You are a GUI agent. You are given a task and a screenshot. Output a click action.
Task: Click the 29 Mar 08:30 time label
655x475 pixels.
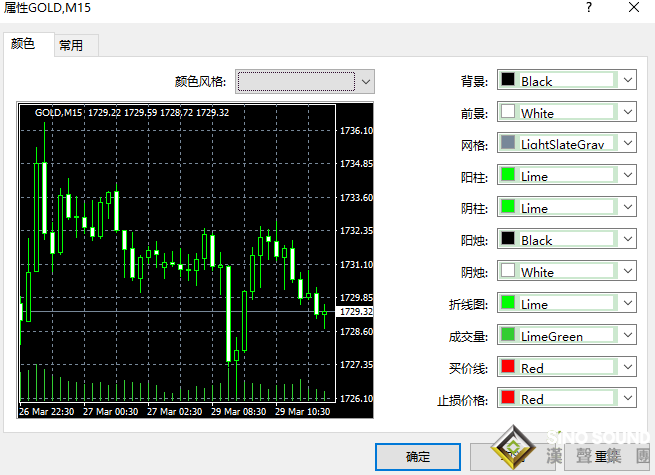click(x=239, y=412)
